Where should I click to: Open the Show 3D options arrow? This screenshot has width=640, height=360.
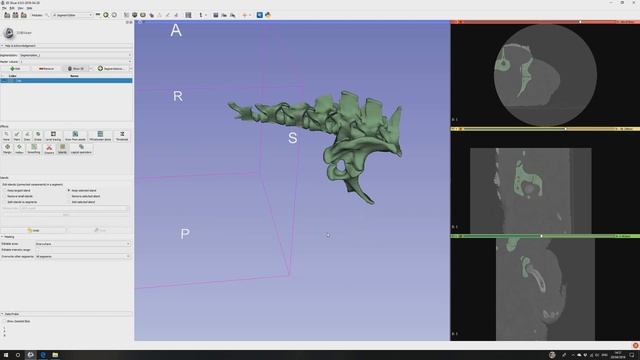91,69
